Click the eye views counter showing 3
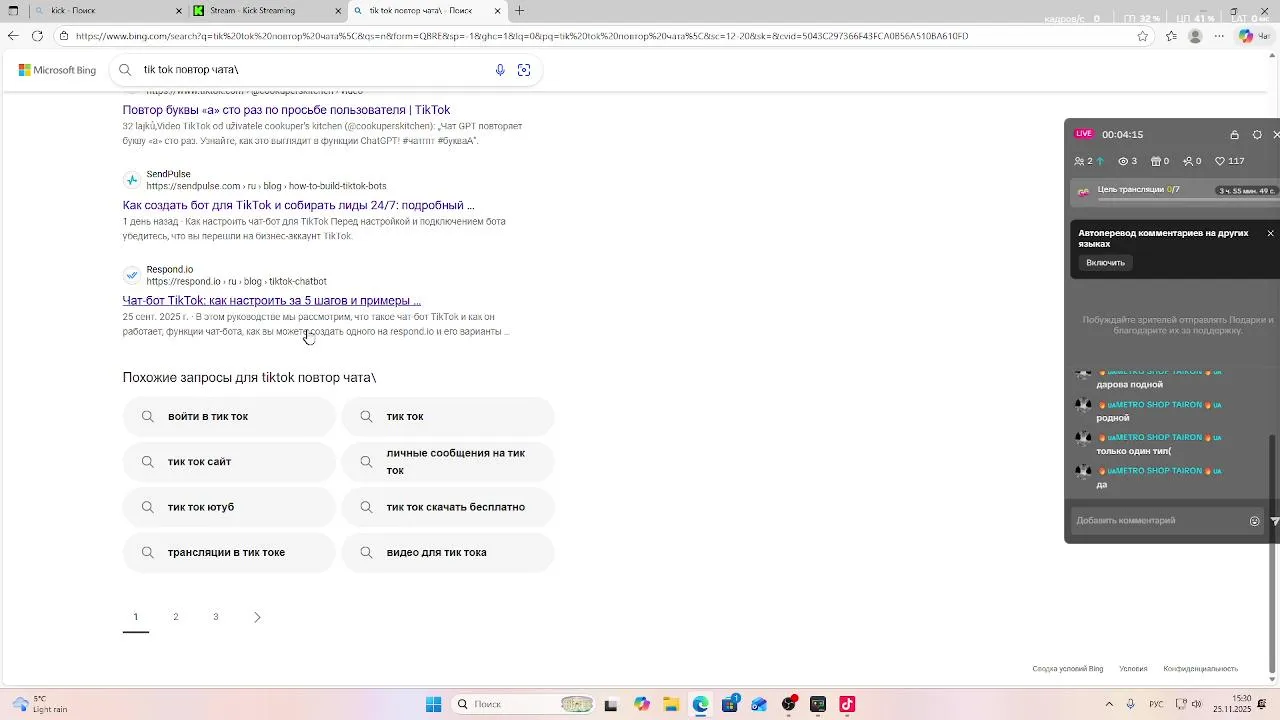Image resolution: width=1280 pixels, height=720 pixels. [x=1127, y=161]
